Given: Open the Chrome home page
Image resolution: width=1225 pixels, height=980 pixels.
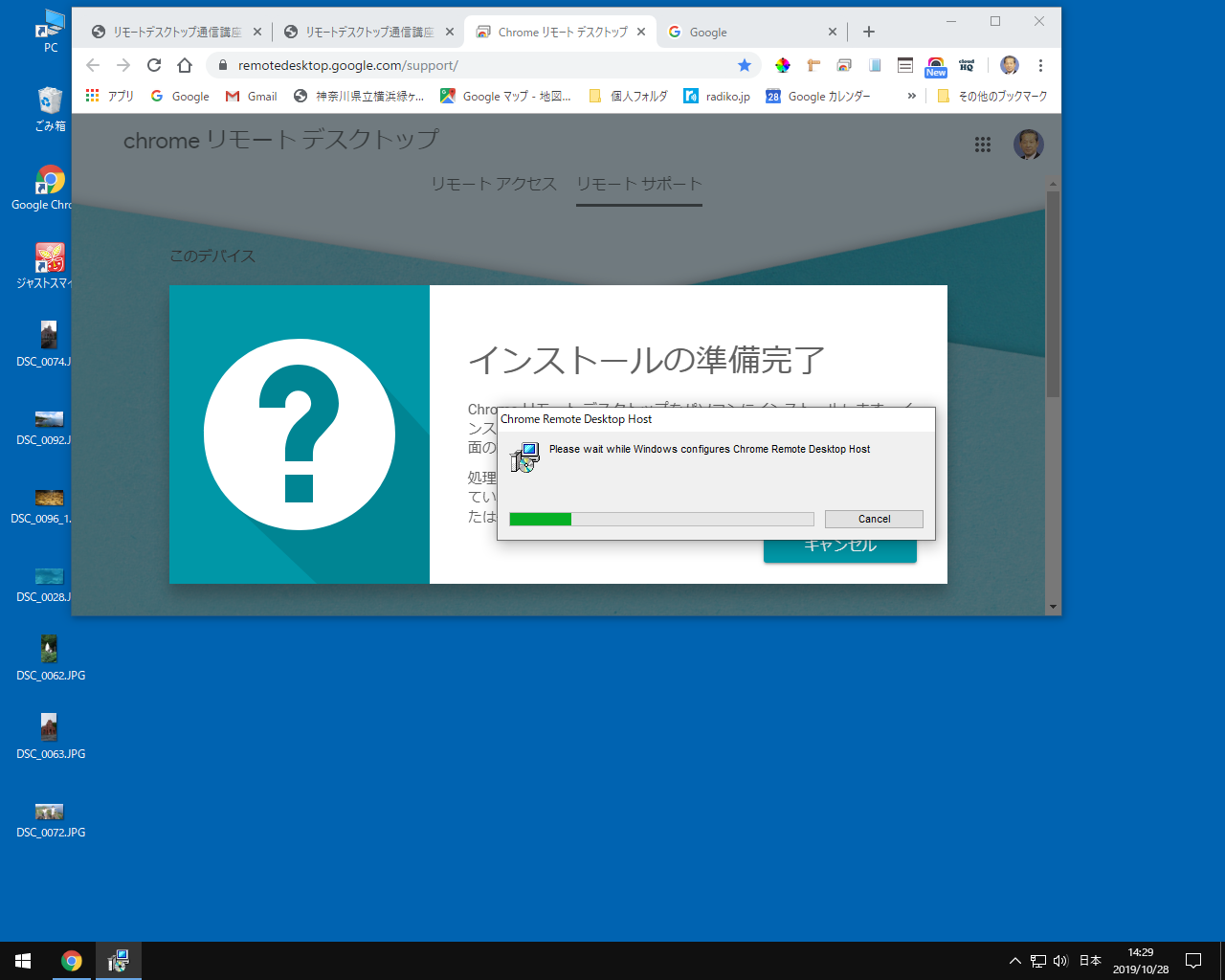Looking at the screenshot, I should tap(185, 65).
